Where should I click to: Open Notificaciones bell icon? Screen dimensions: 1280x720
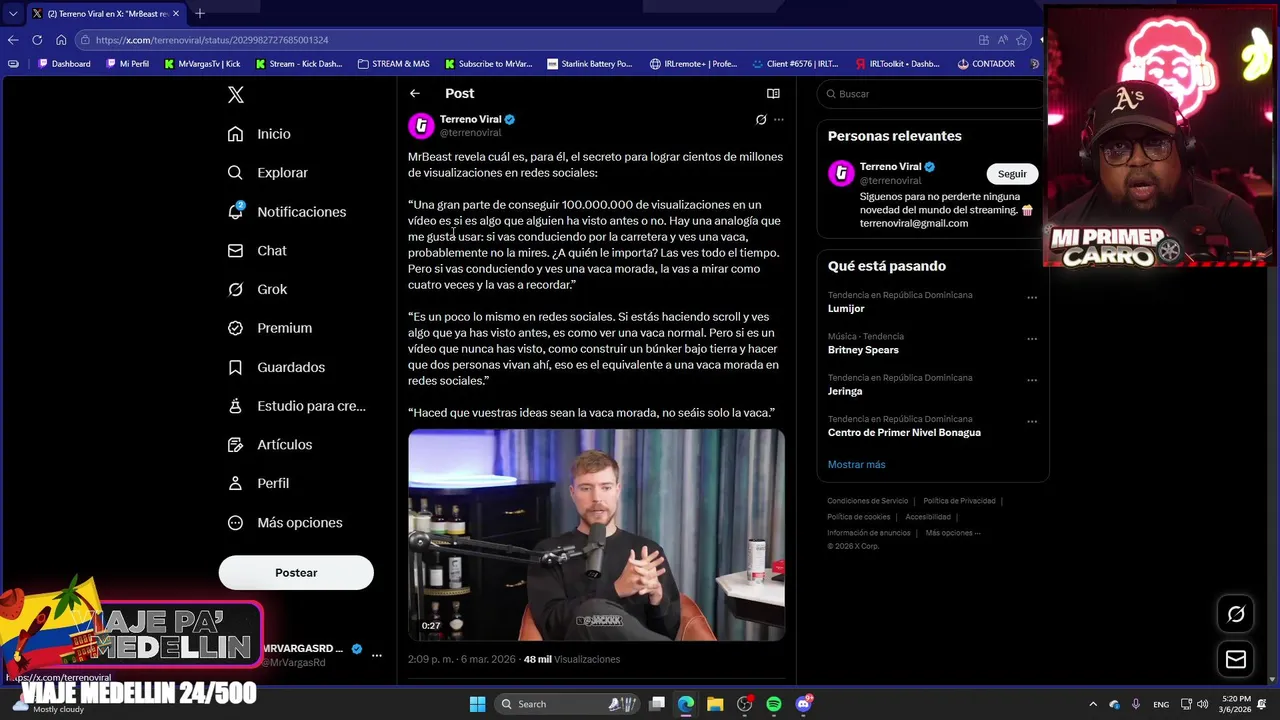click(235, 212)
